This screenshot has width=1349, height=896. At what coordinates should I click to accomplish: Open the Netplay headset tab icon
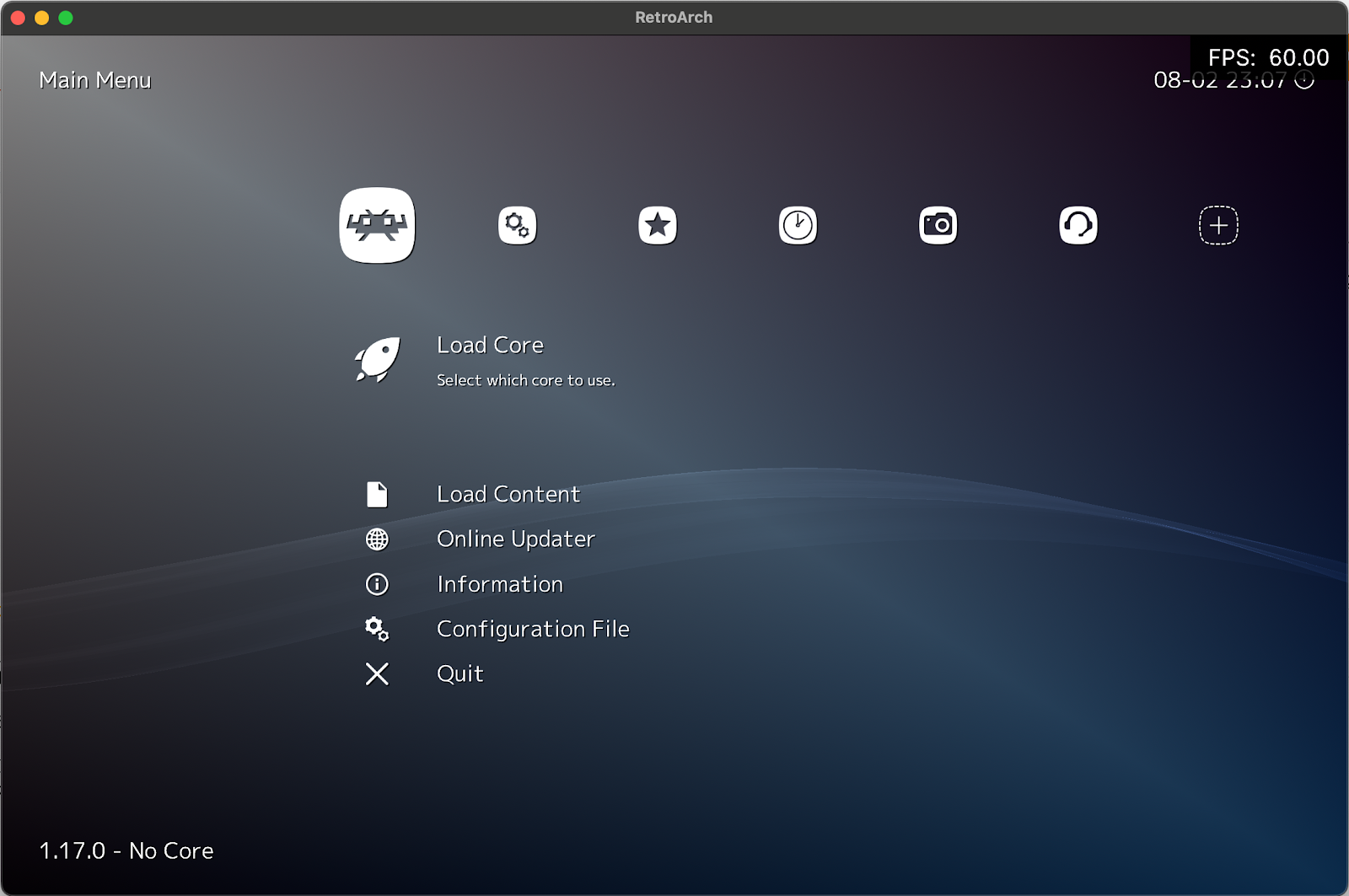click(x=1078, y=225)
